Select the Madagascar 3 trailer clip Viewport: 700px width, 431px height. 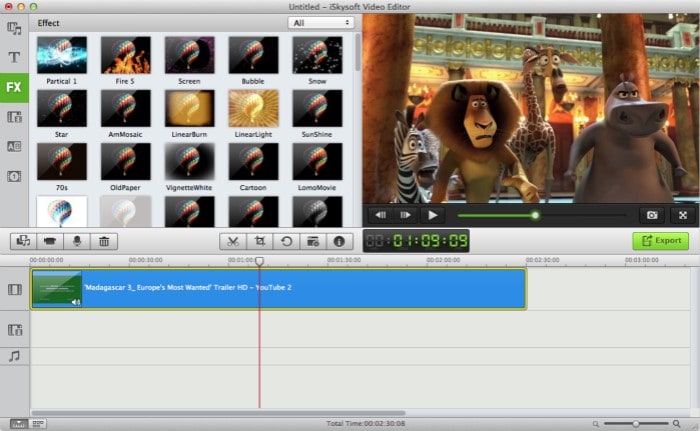point(279,289)
